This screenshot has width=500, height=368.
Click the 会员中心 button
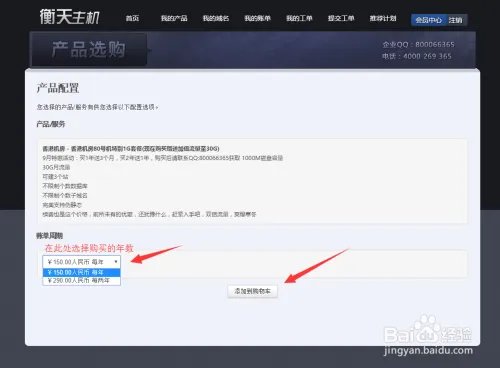(x=428, y=20)
